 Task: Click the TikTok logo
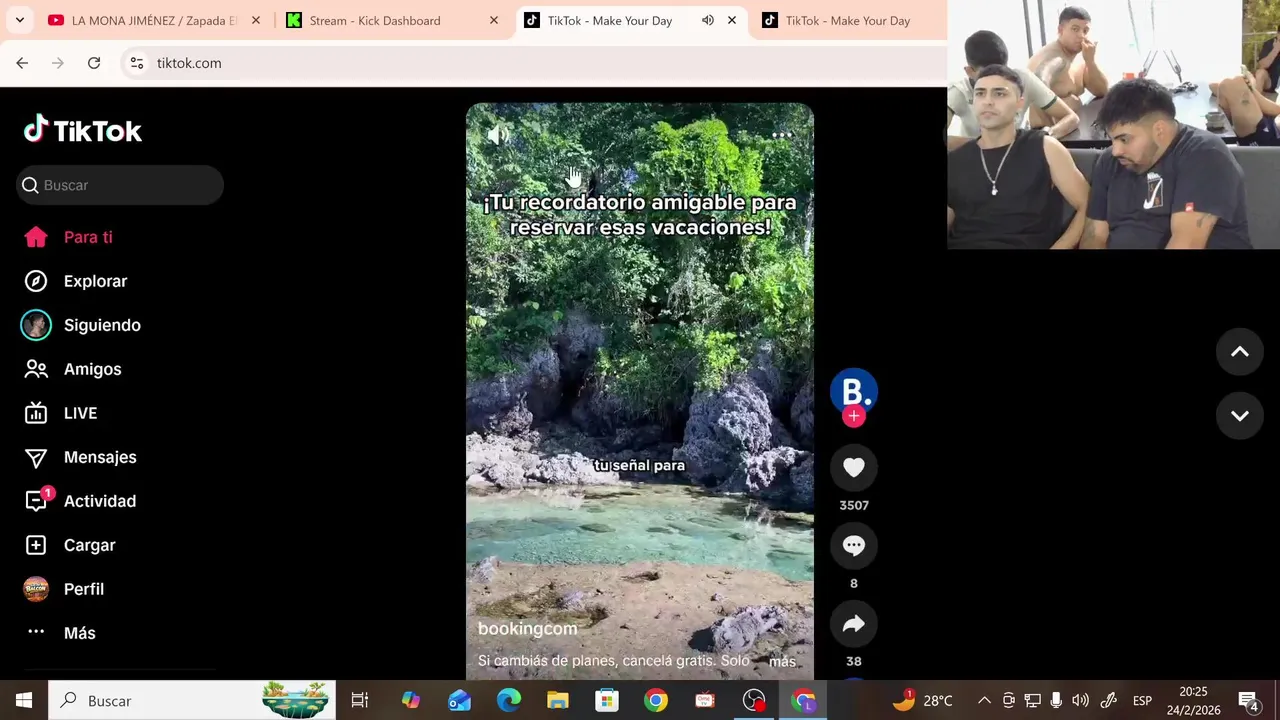pyautogui.click(x=83, y=130)
